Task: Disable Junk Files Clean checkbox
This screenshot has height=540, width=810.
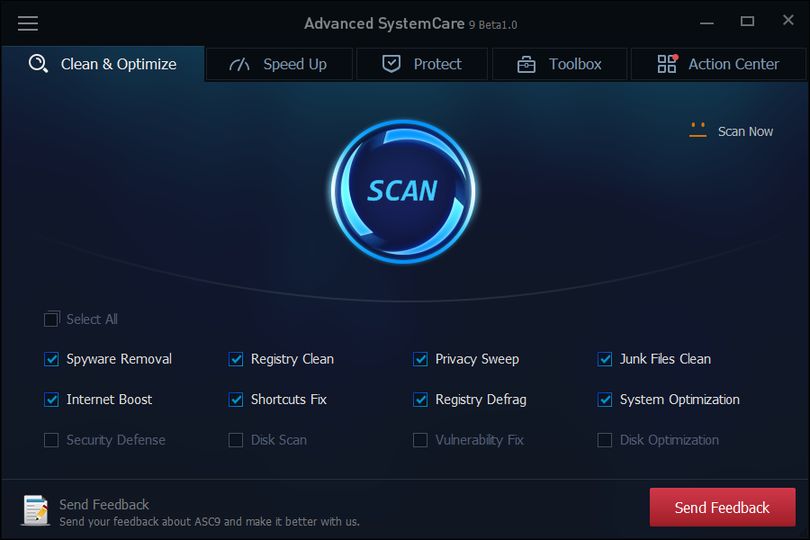Action: coord(605,359)
